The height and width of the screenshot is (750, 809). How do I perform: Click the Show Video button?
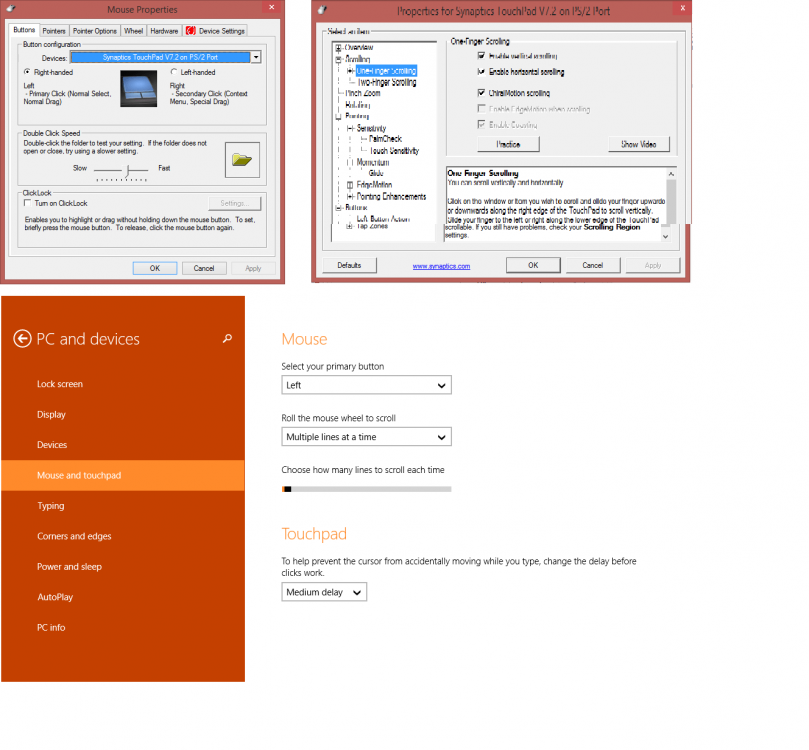tap(638, 144)
